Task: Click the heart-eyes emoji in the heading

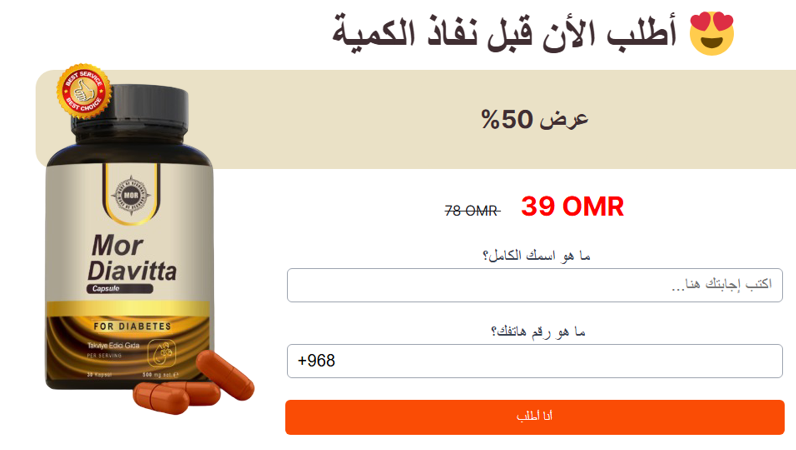Action: (x=712, y=34)
